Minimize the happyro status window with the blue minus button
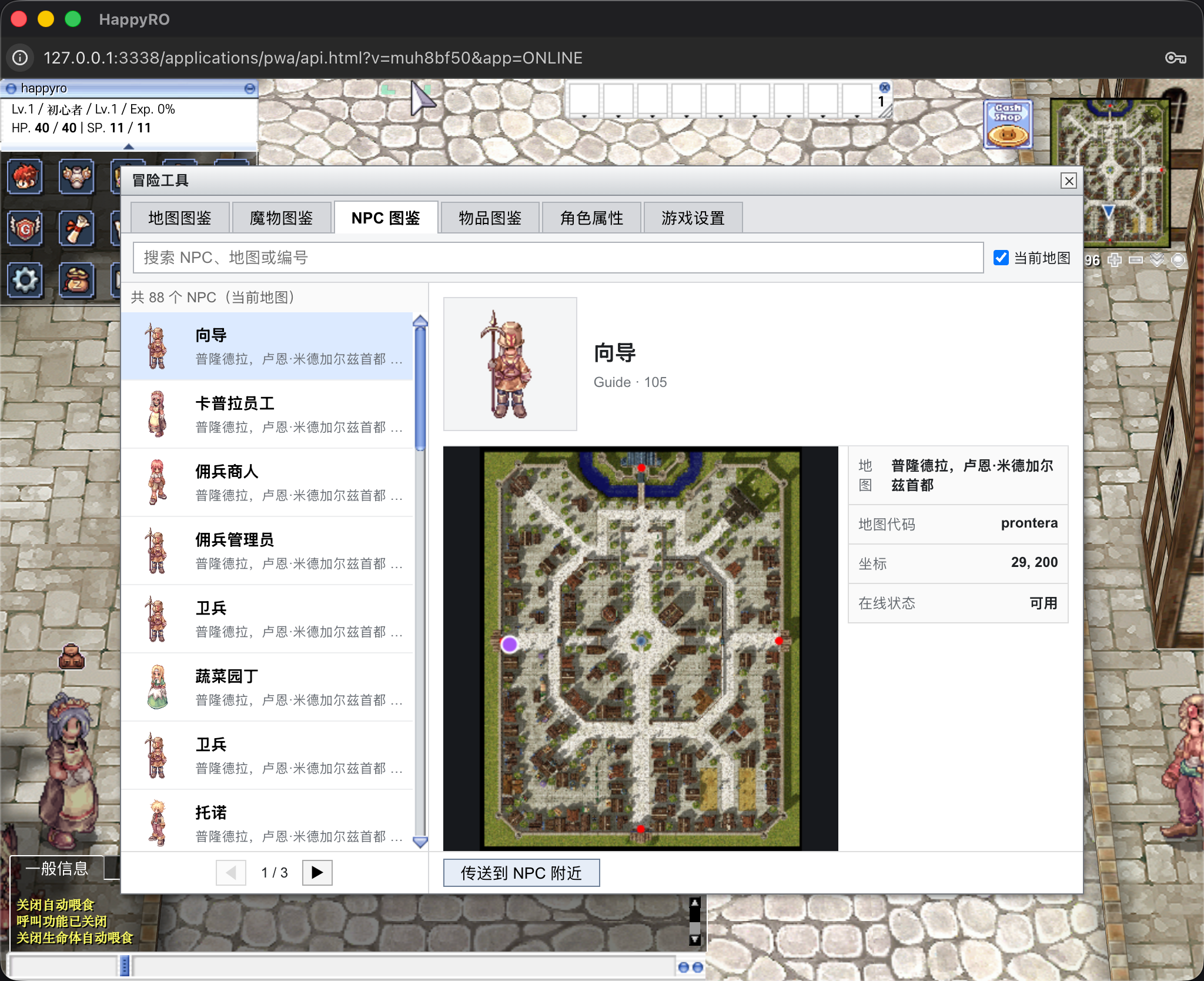This screenshot has height=981, width=1204. tap(250, 88)
